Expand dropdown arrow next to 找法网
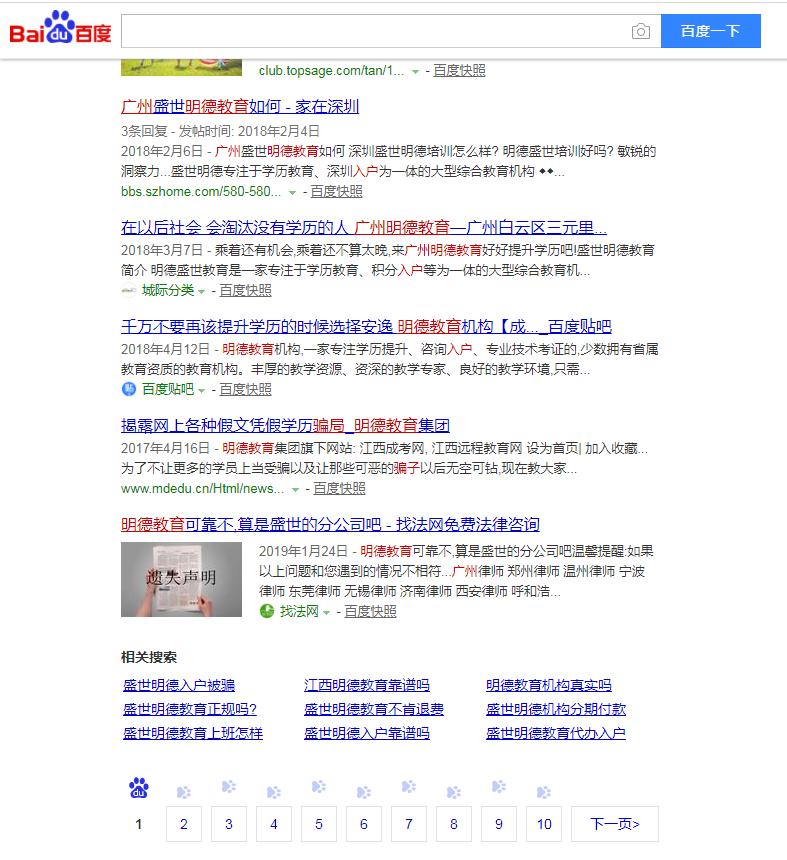Viewport: 787px width, 860px height. coord(326,613)
